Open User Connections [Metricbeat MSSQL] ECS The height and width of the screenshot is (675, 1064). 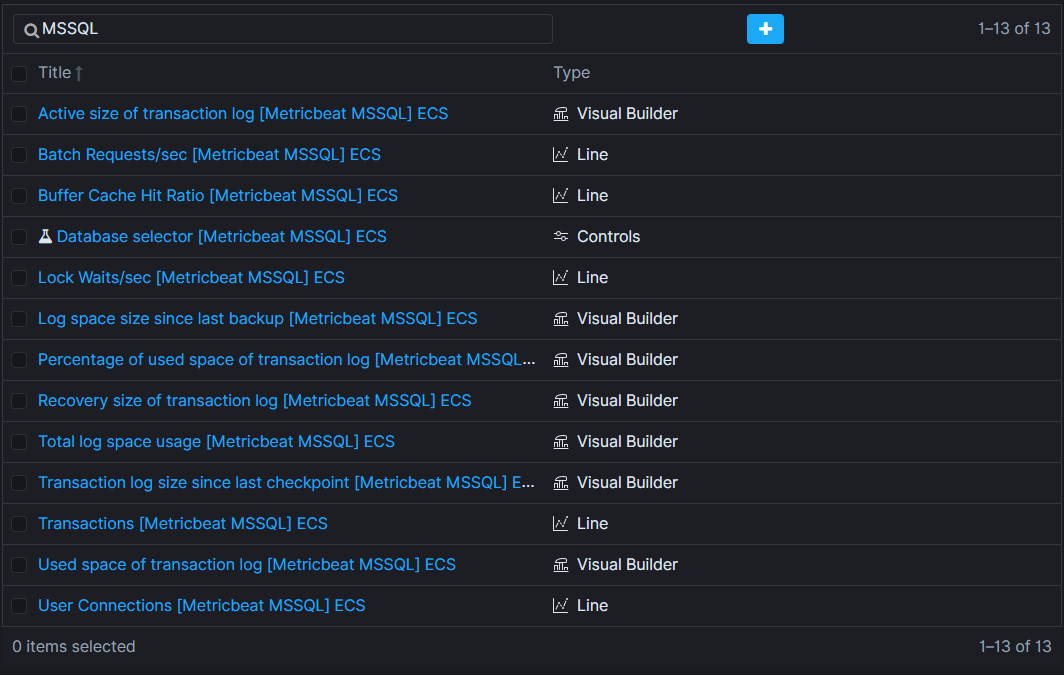(x=202, y=606)
